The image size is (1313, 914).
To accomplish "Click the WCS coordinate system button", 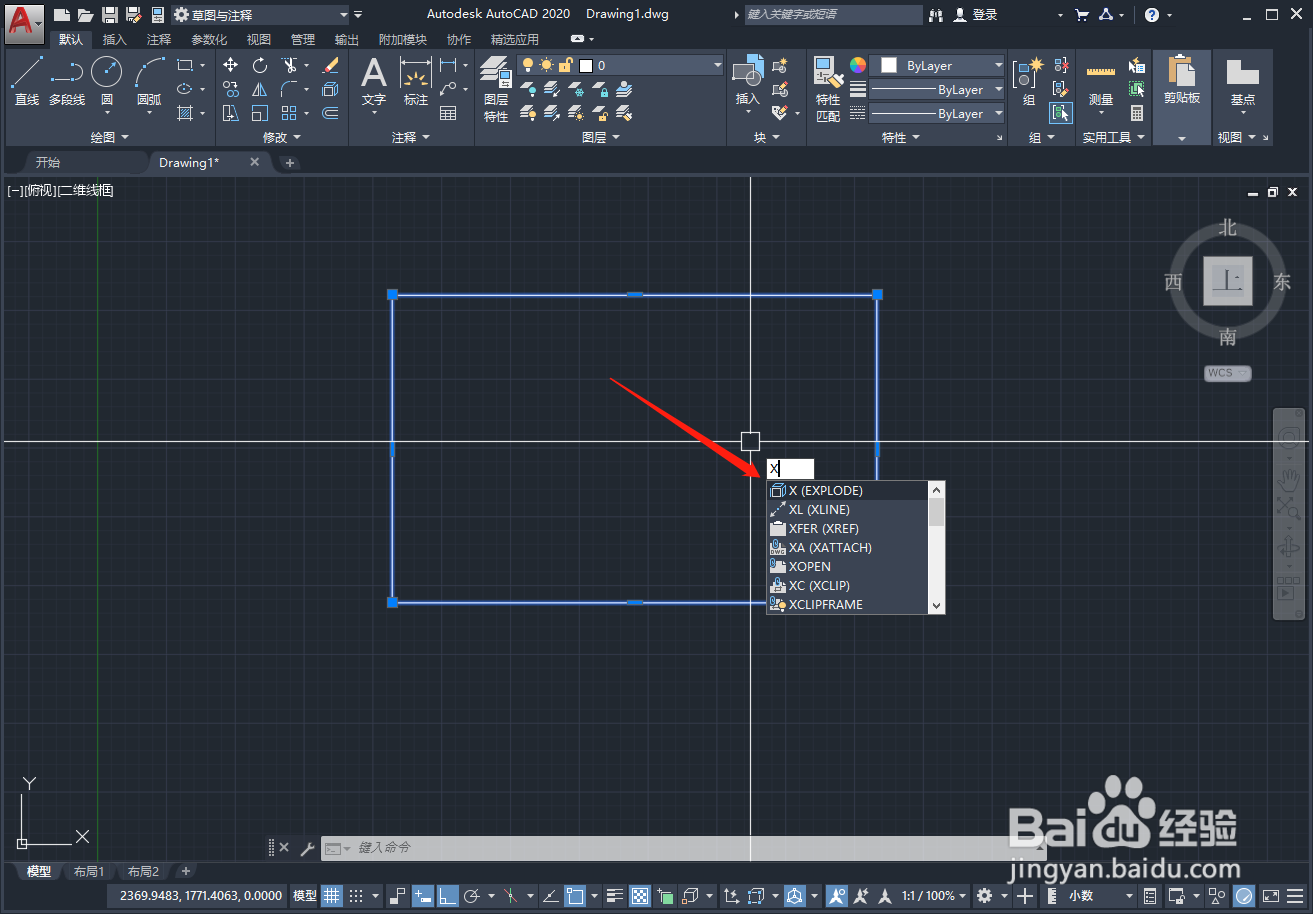I will (x=1227, y=373).
